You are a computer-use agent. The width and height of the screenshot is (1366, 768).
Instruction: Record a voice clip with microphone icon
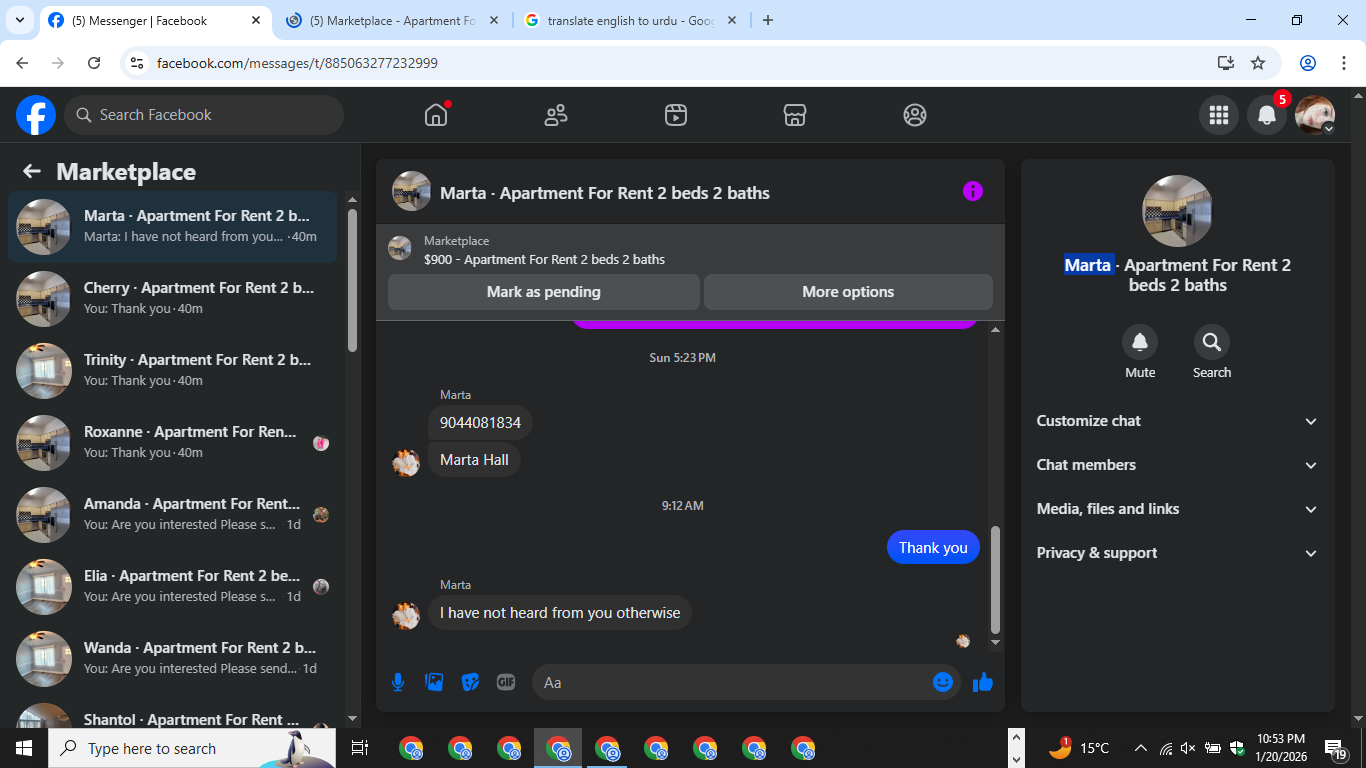(398, 682)
